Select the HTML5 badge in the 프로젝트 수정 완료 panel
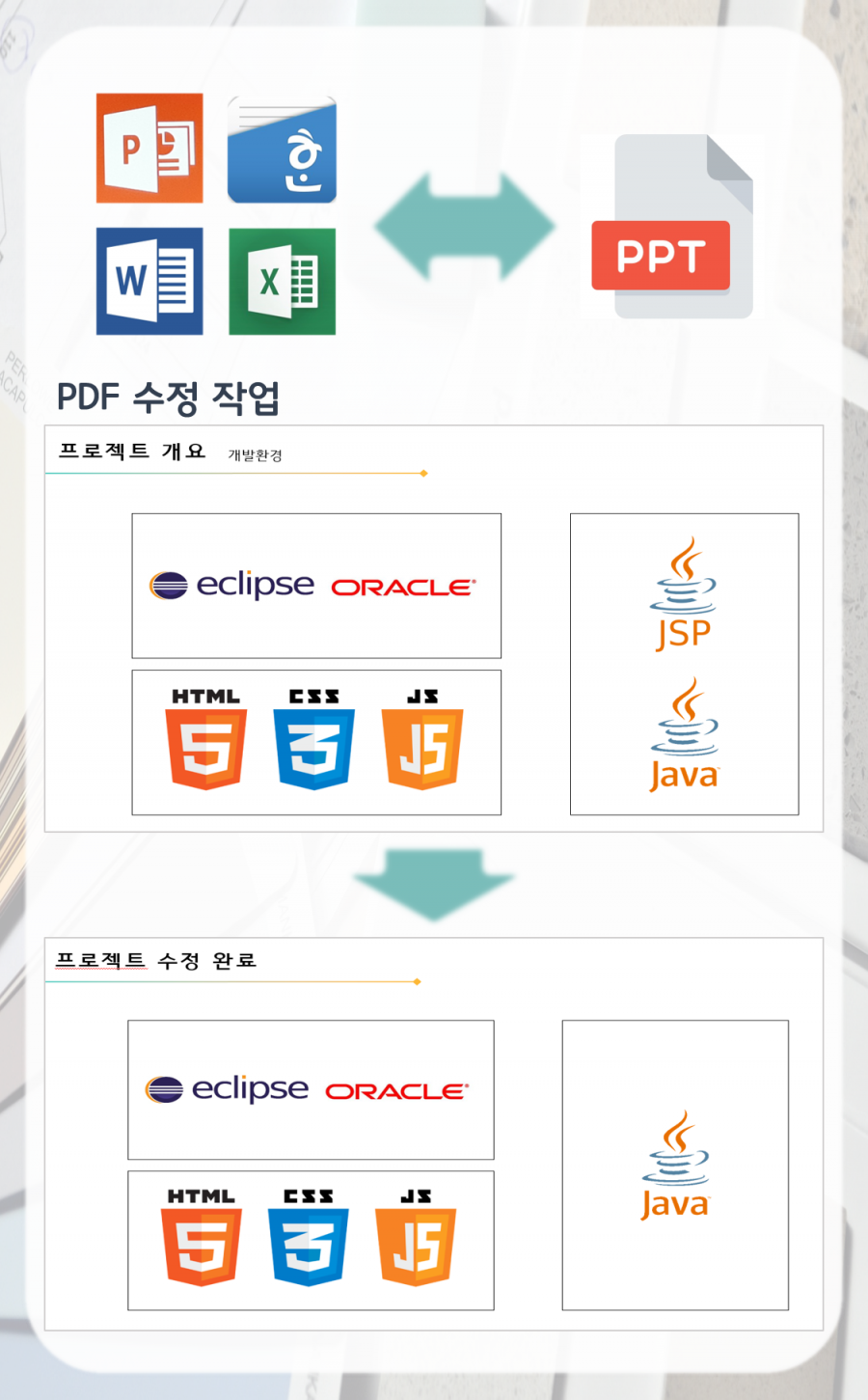The width and height of the screenshot is (868, 1400). 201,1237
